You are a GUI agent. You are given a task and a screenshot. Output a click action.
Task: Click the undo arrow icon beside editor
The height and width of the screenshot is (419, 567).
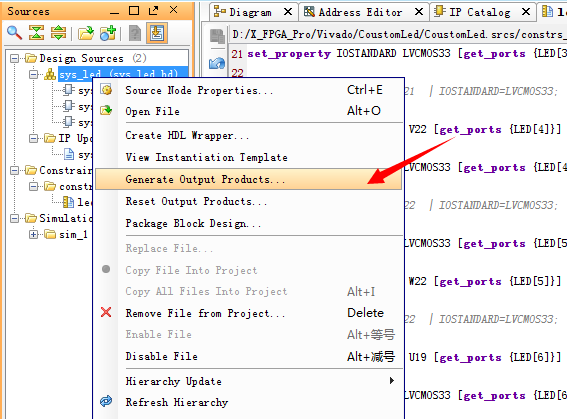[x=217, y=63]
